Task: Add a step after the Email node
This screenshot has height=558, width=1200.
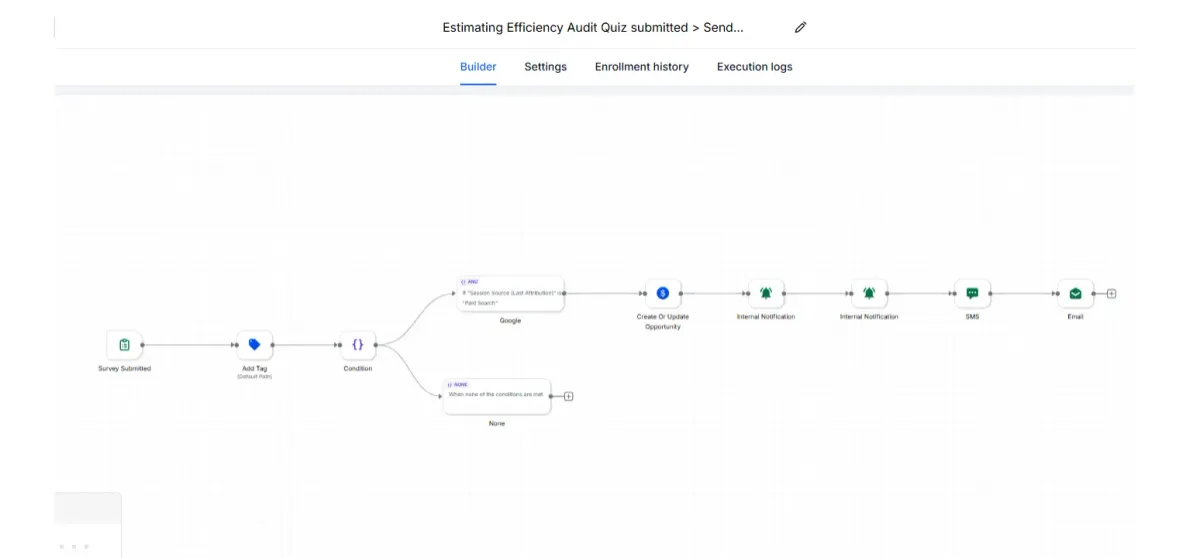Action: click(x=1111, y=294)
